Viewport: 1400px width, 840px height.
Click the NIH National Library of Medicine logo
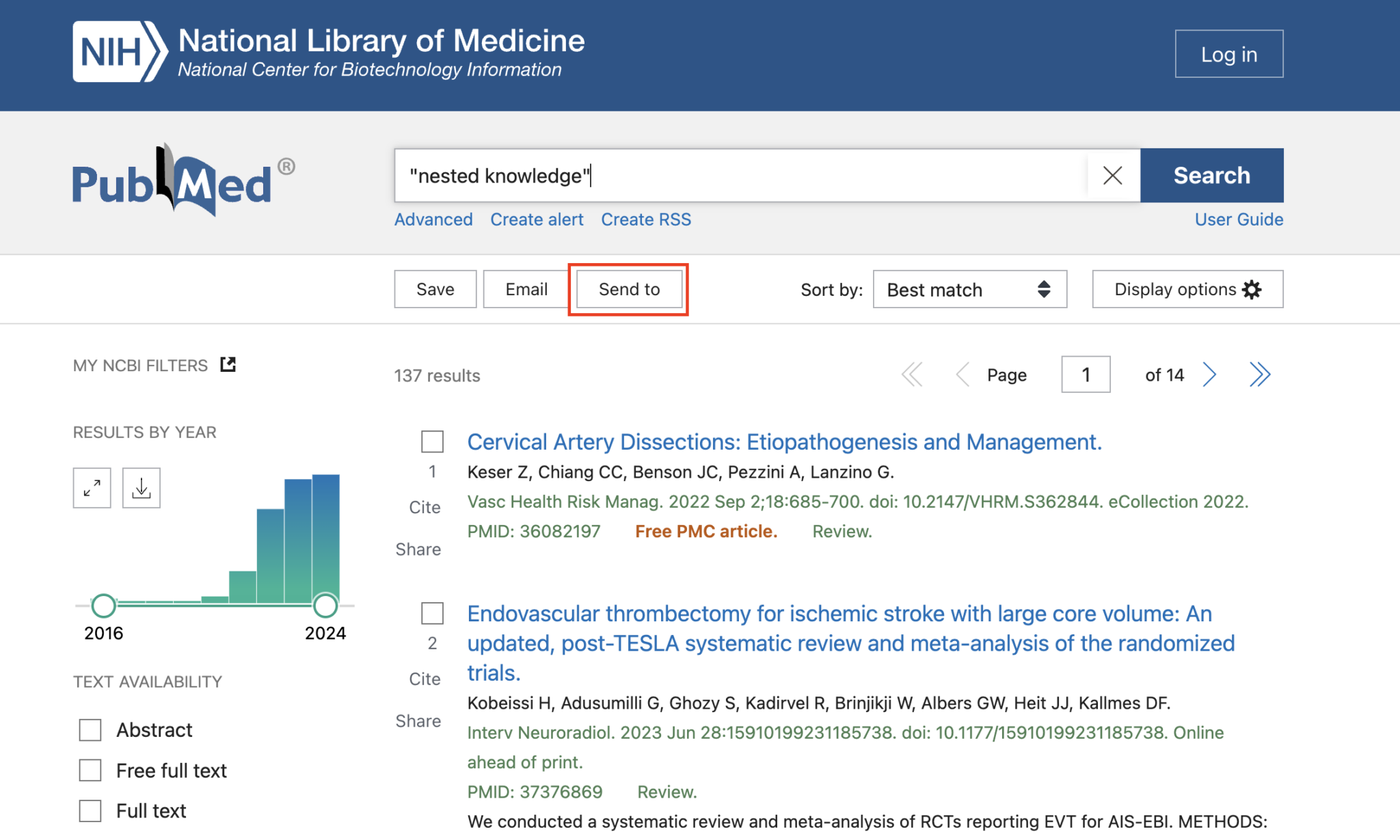coord(328,51)
